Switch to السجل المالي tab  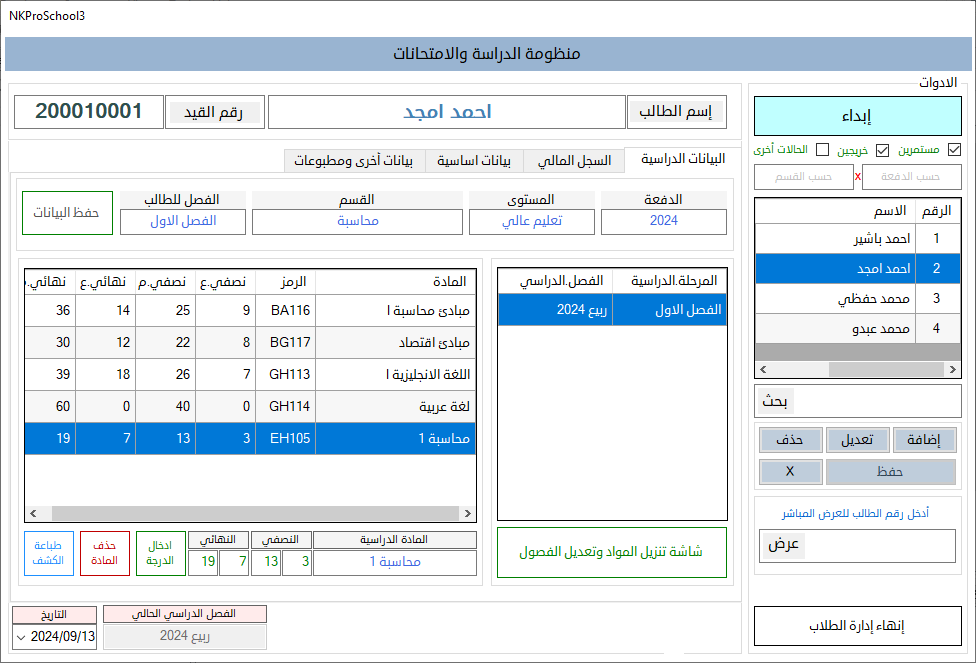574,161
